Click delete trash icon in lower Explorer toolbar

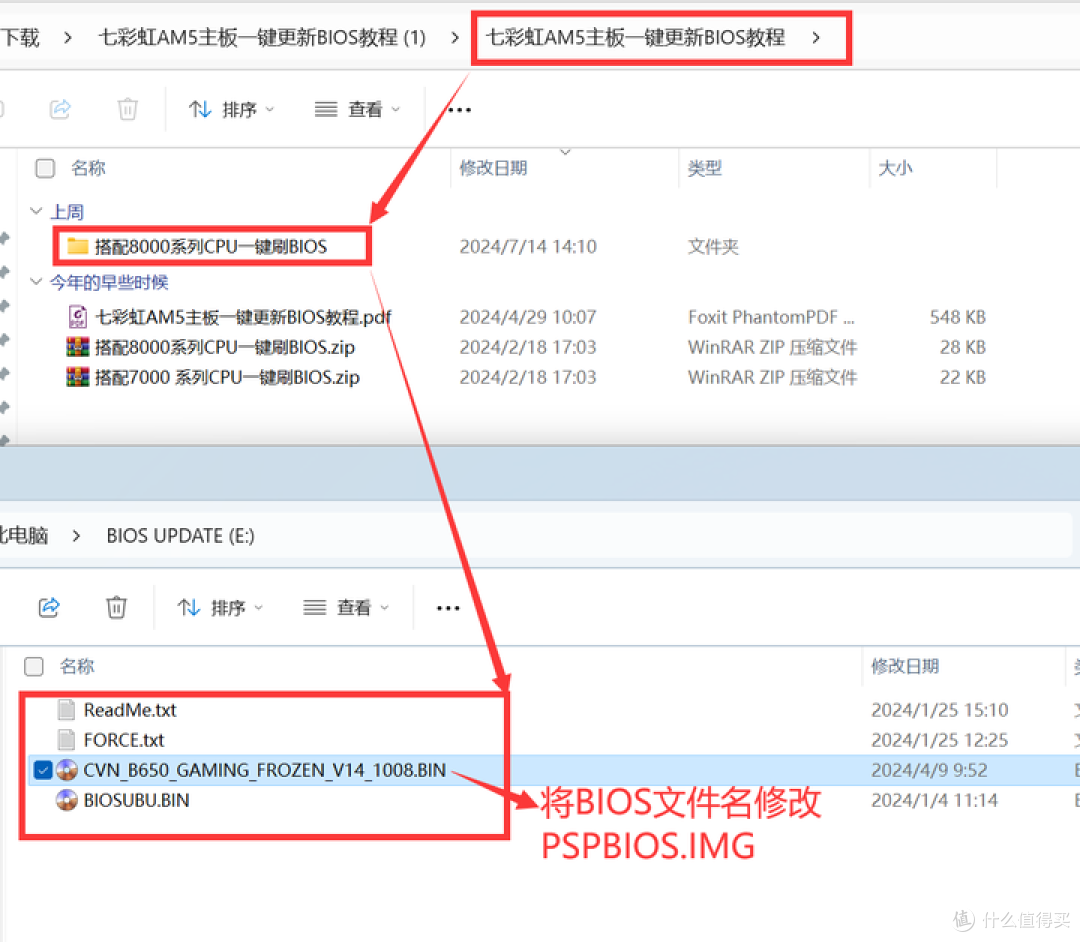click(x=116, y=607)
